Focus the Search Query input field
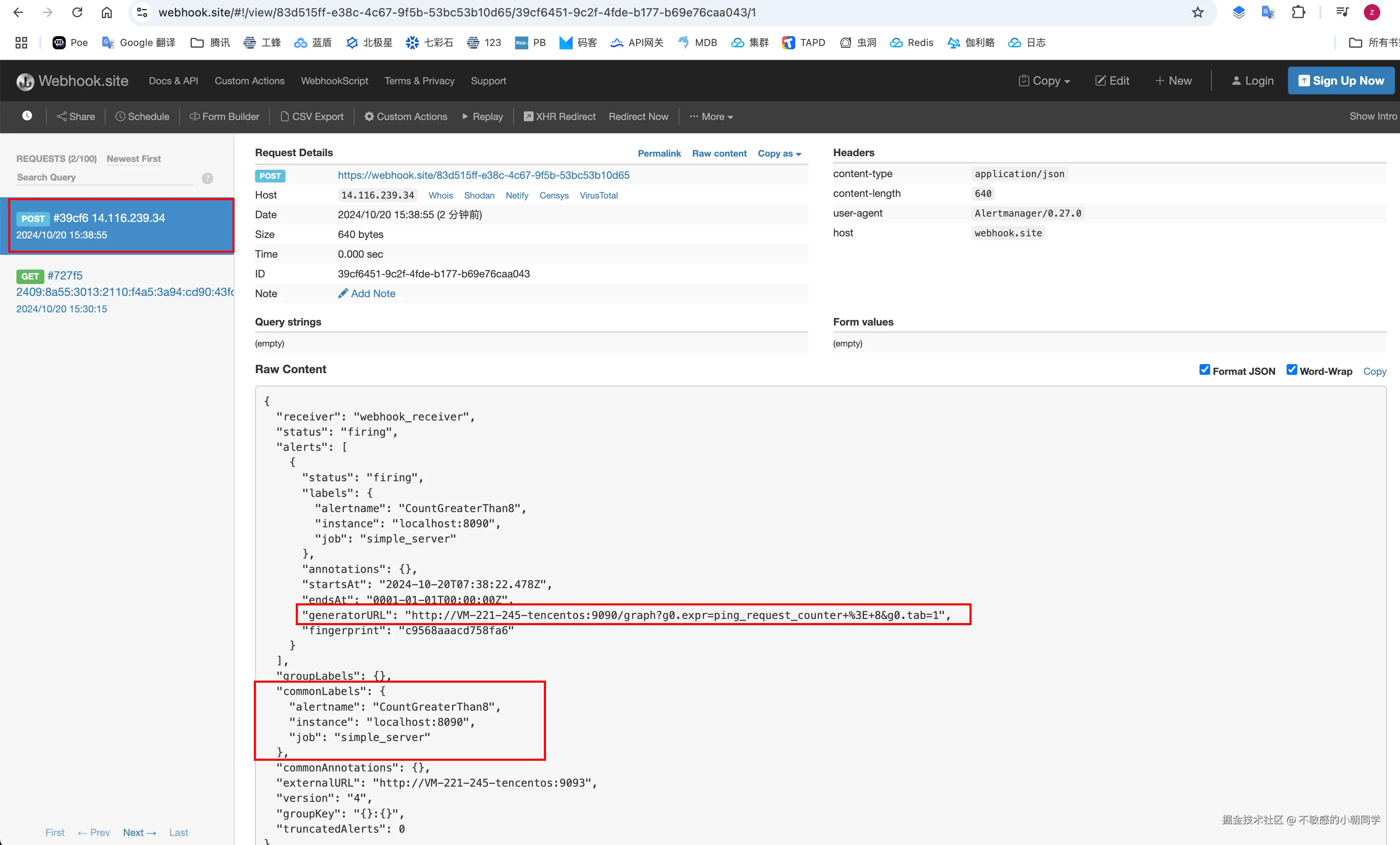This screenshot has width=1400, height=845. (x=105, y=178)
